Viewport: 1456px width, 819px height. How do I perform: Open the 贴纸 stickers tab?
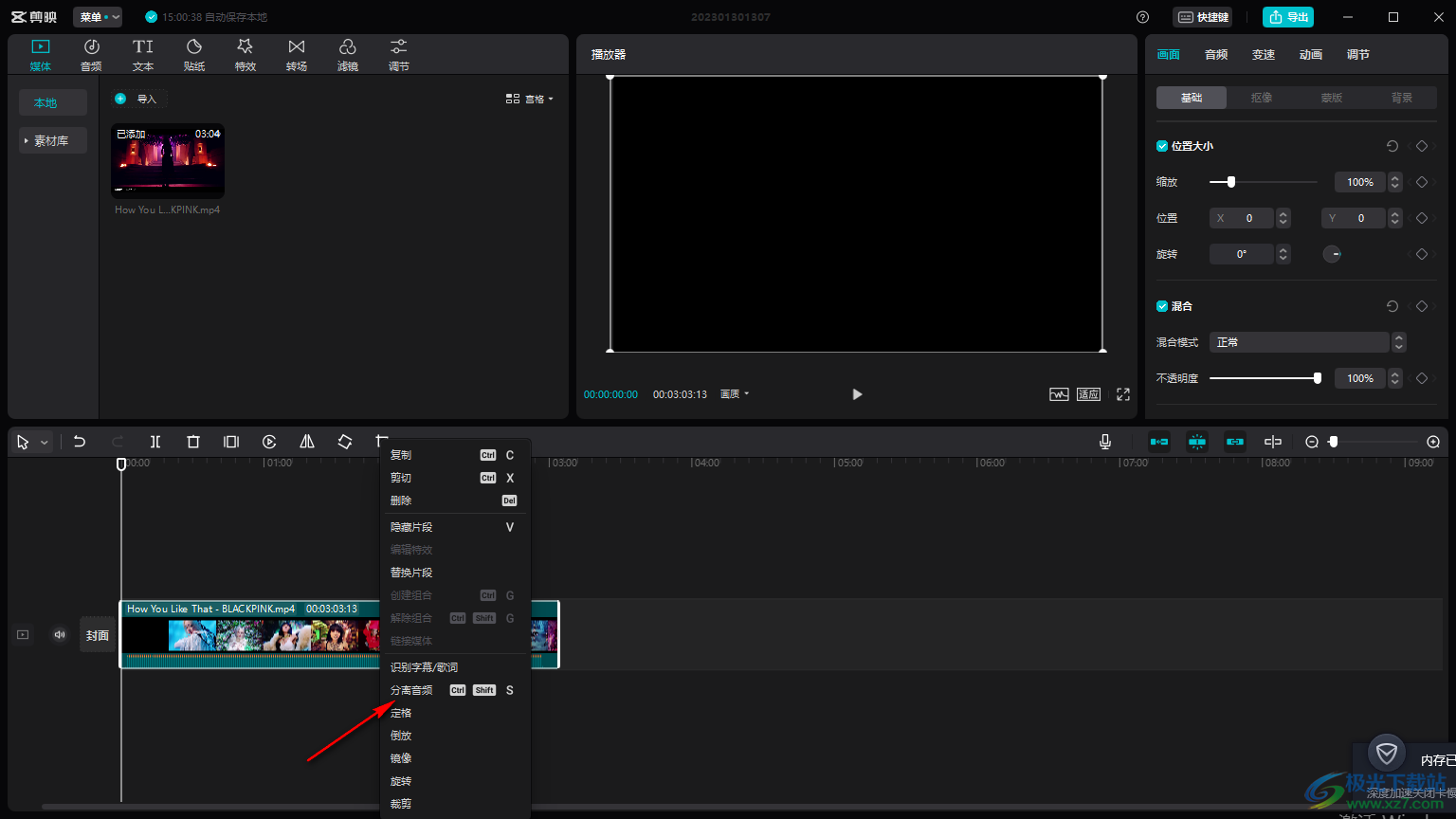tap(194, 55)
